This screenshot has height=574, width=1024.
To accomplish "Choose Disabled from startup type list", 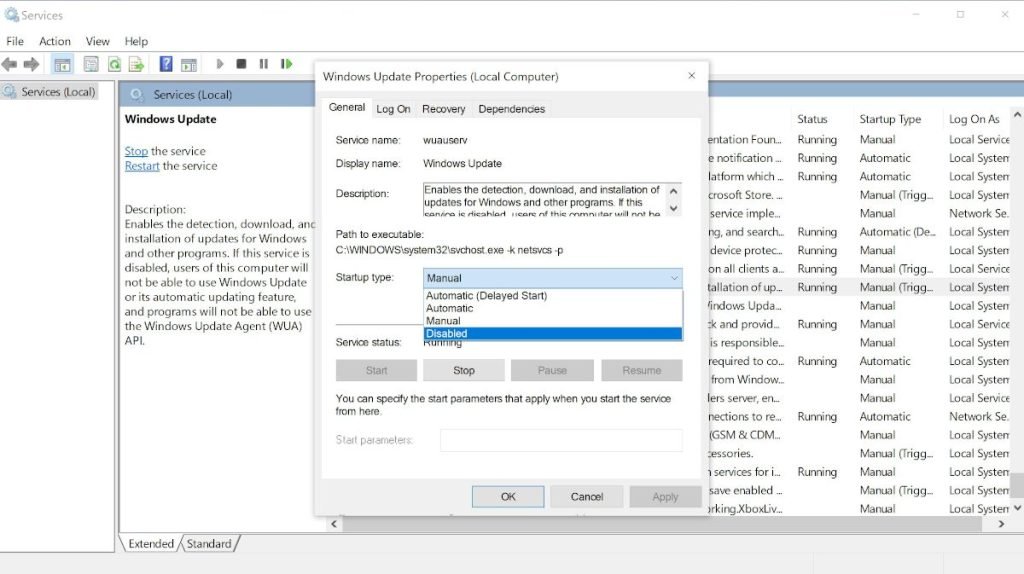I will tap(552, 334).
